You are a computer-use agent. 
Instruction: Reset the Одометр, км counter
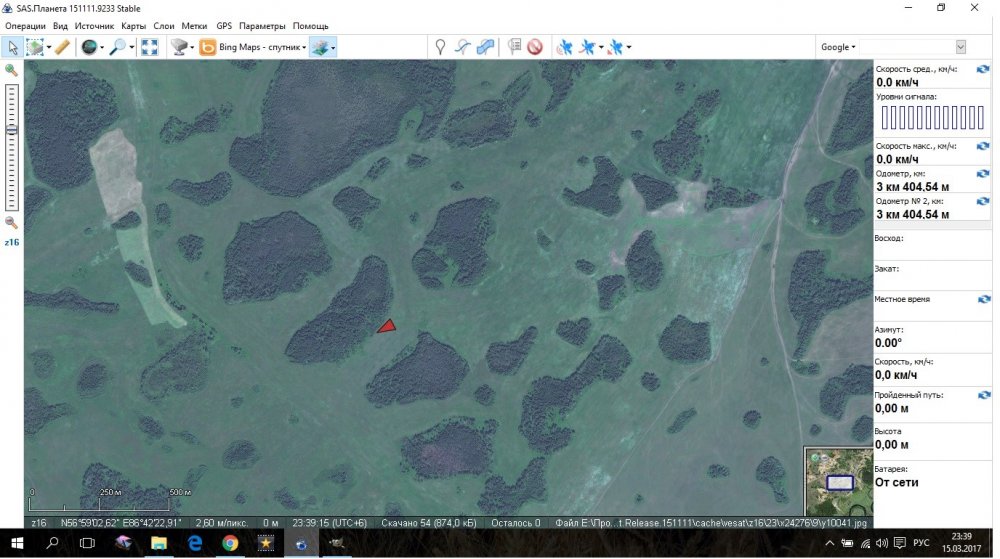tap(982, 175)
